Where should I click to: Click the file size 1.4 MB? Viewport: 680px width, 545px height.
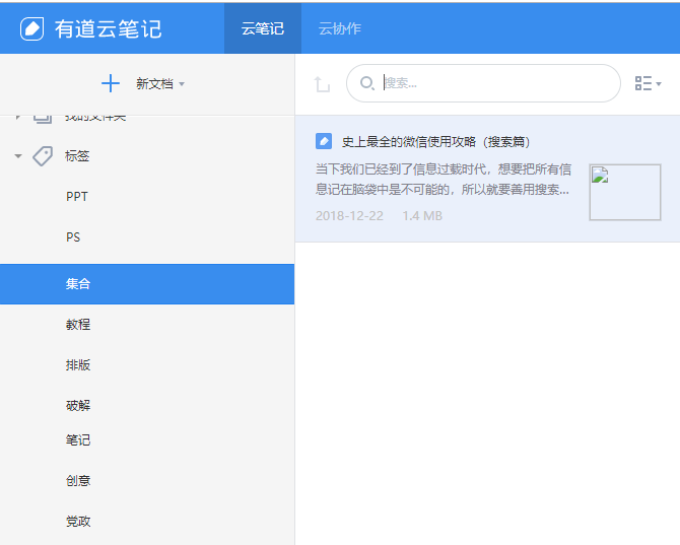click(x=422, y=216)
